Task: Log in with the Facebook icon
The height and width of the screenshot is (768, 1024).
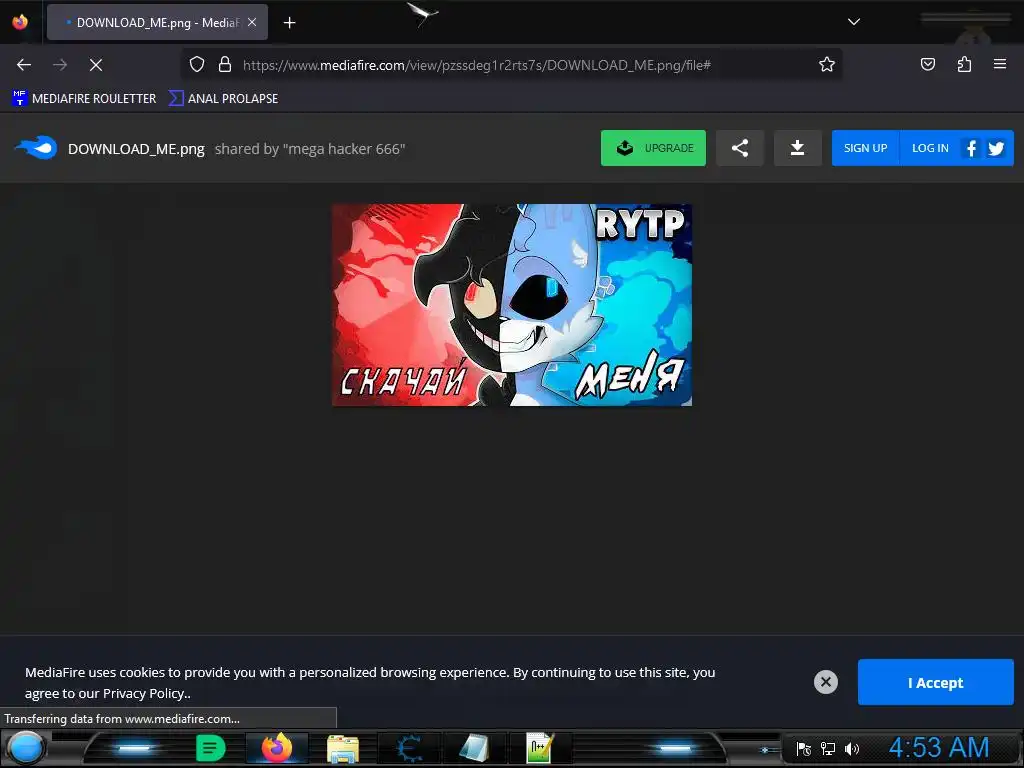Action: (x=971, y=148)
